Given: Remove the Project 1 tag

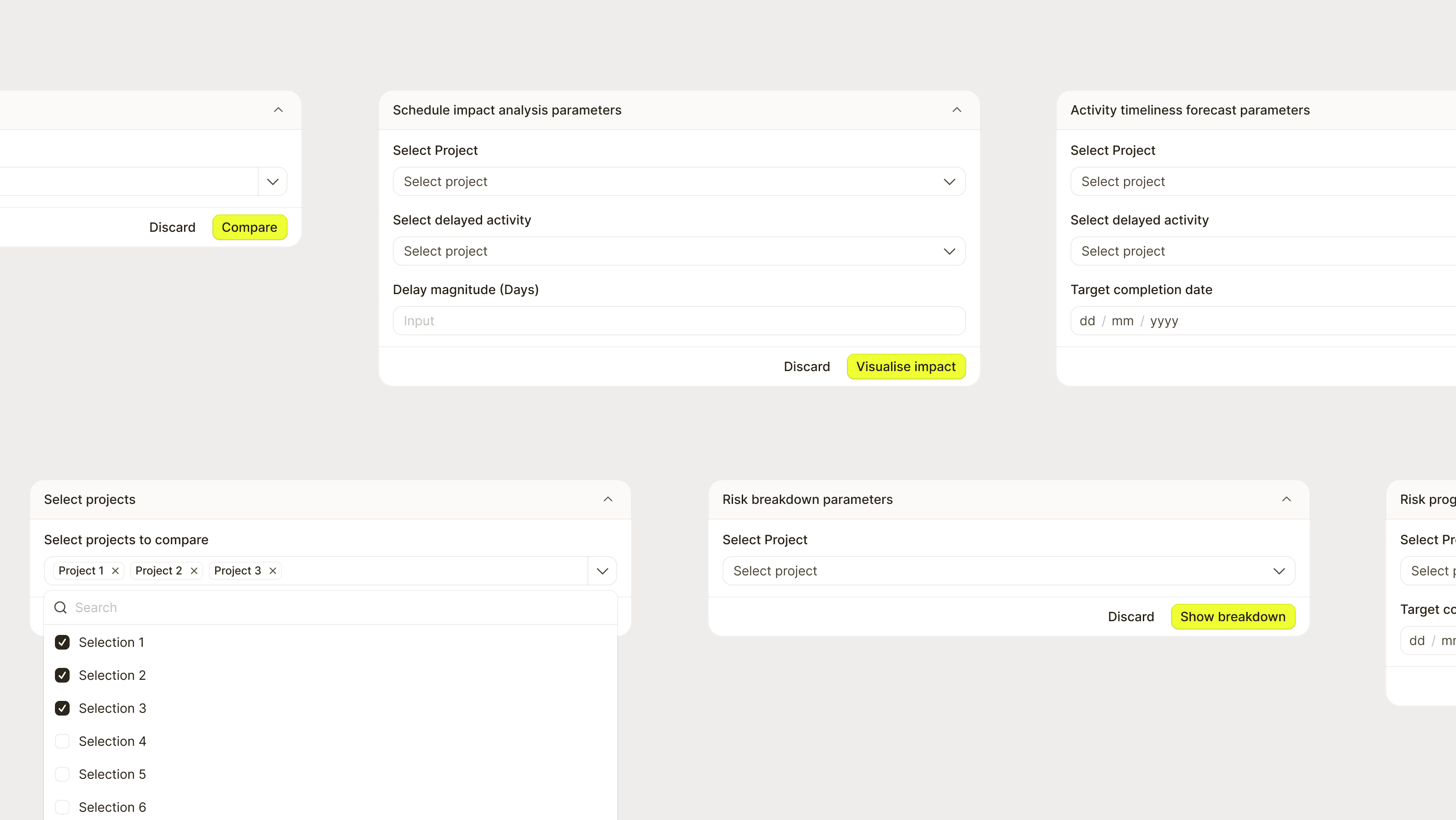Looking at the screenshot, I should point(115,571).
